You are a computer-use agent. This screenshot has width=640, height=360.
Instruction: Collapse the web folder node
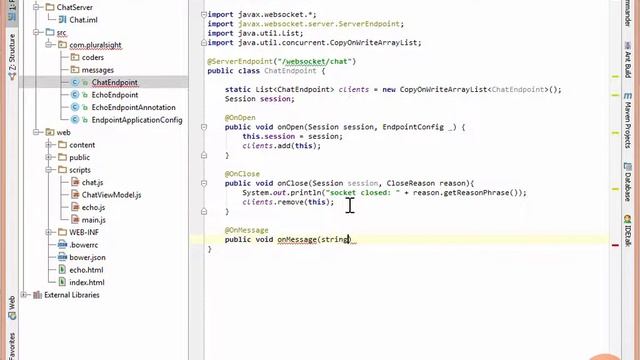pos(36,132)
